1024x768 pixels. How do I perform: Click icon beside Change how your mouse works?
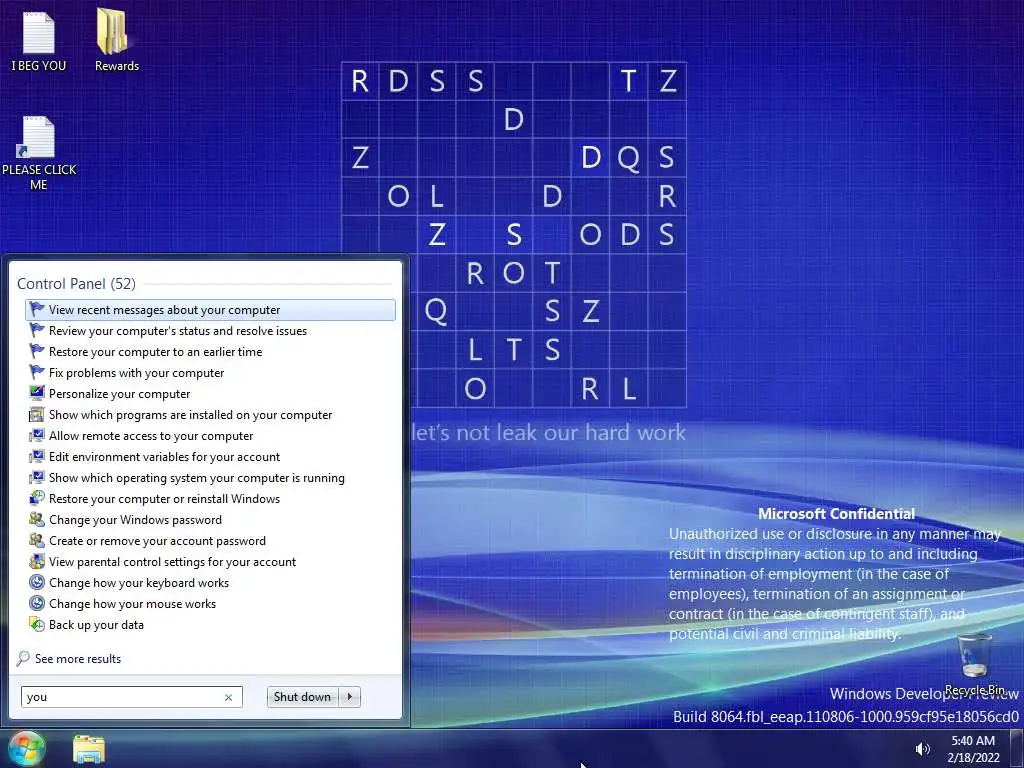[x=37, y=603]
